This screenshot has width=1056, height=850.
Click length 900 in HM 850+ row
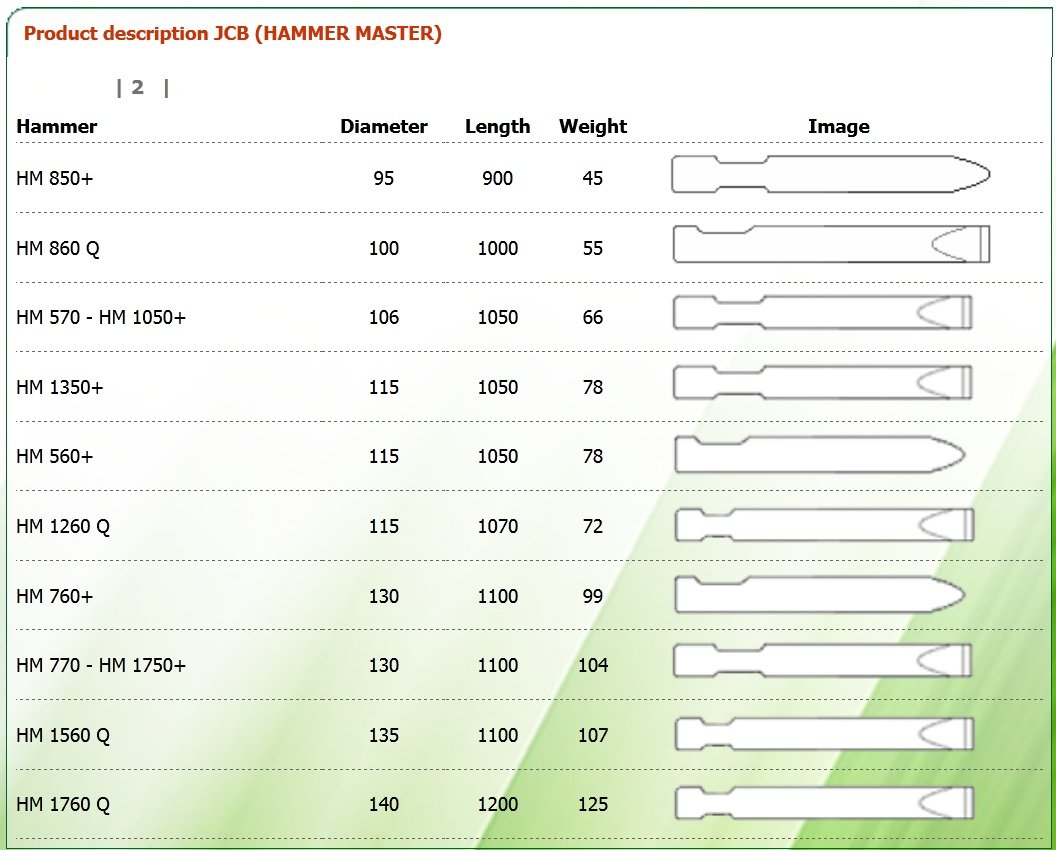(498, 178)
